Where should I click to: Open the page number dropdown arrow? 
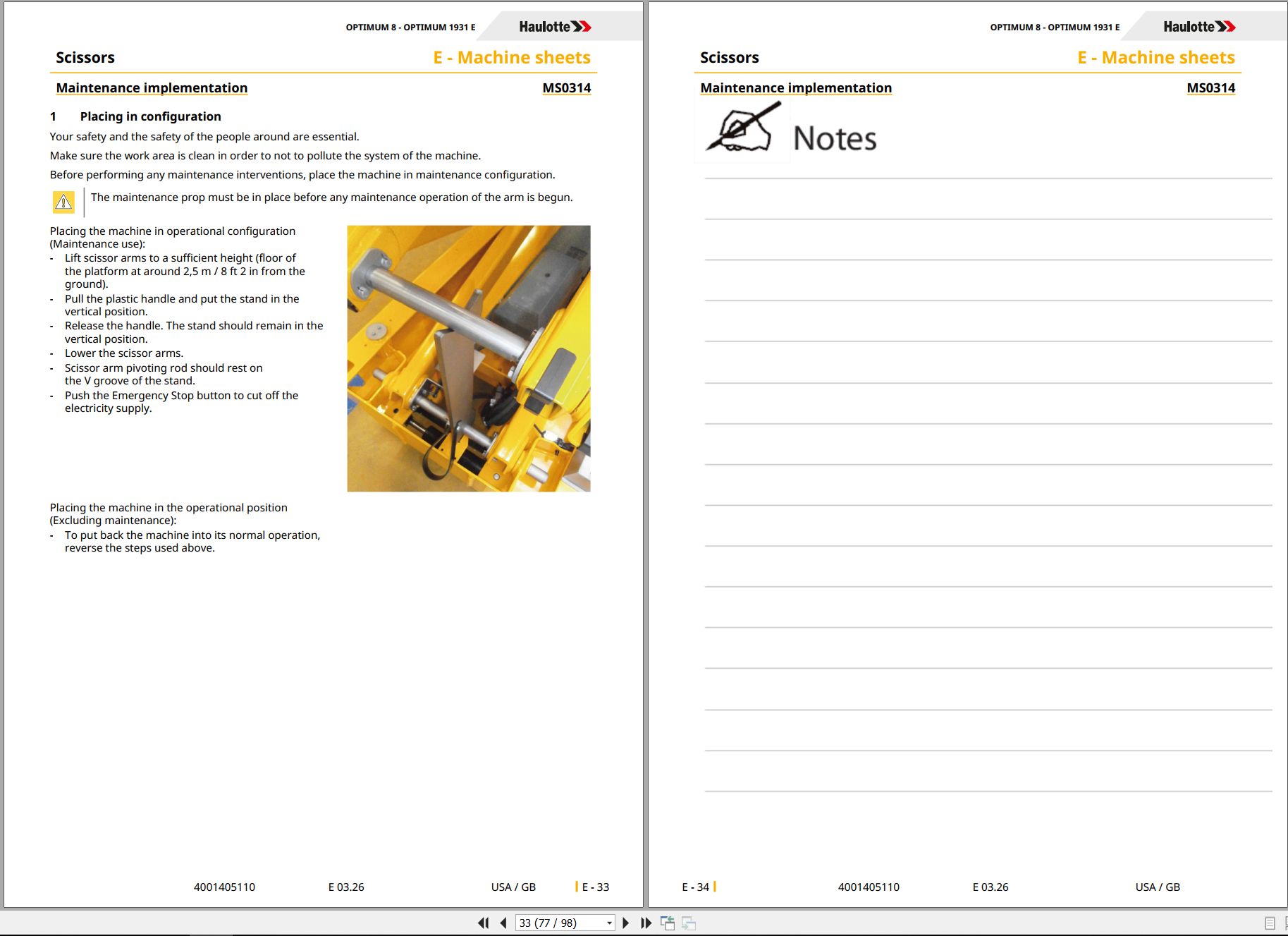609,923
